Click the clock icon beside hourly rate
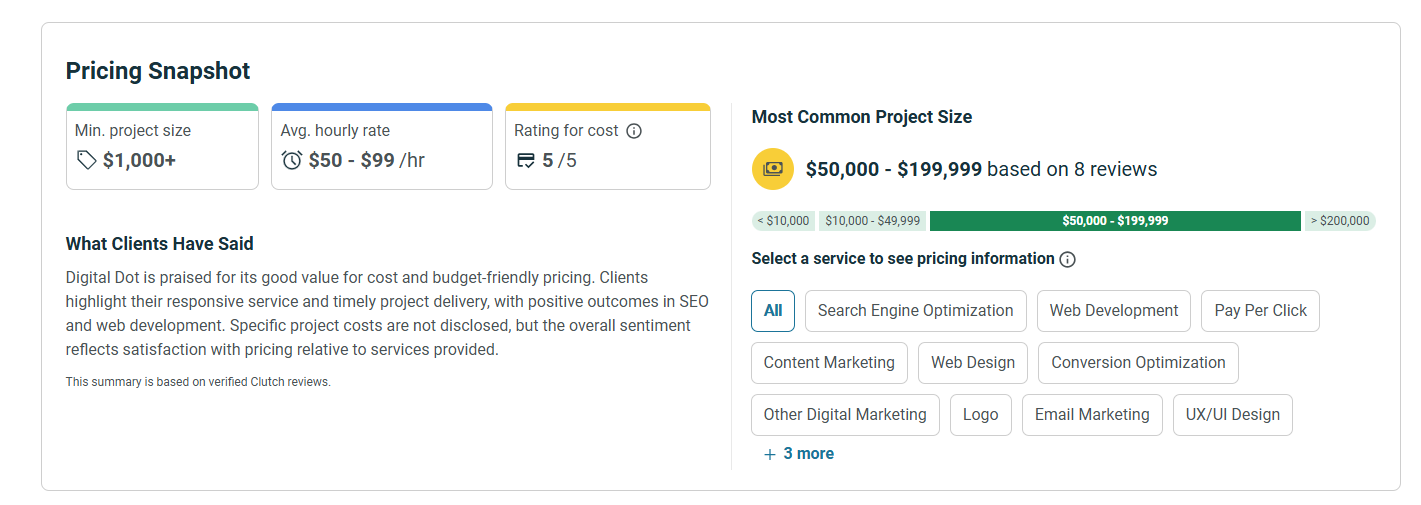Screen dimensions: 1421x505 [292, 160]
